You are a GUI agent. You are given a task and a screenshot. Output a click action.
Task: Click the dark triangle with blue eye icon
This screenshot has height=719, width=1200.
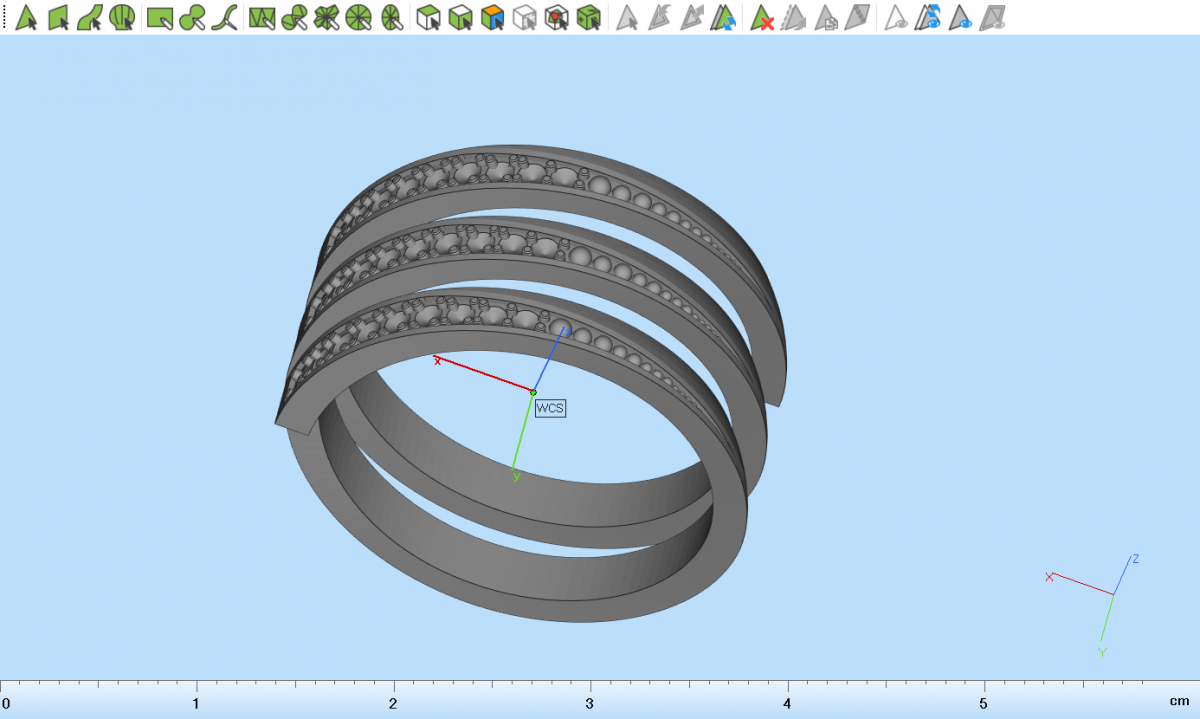click(x=961, y=17)
